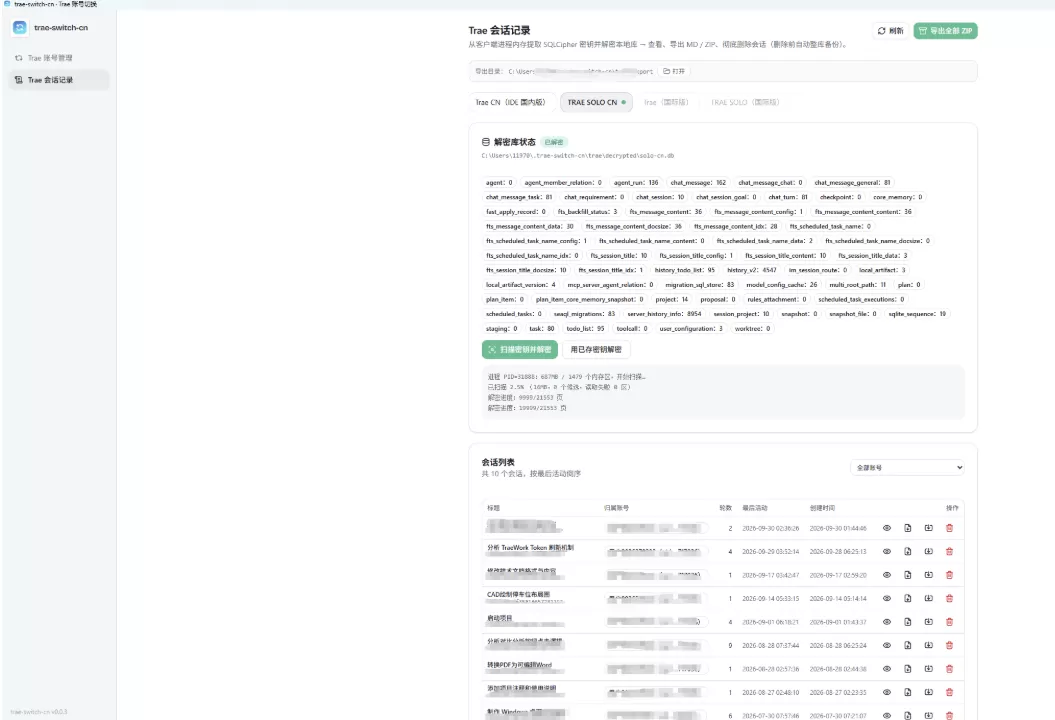This screenshot has width=1055, height=720.
Task: Delete the 转换PDF为可编辑Word session
Action: click(949, 669)
